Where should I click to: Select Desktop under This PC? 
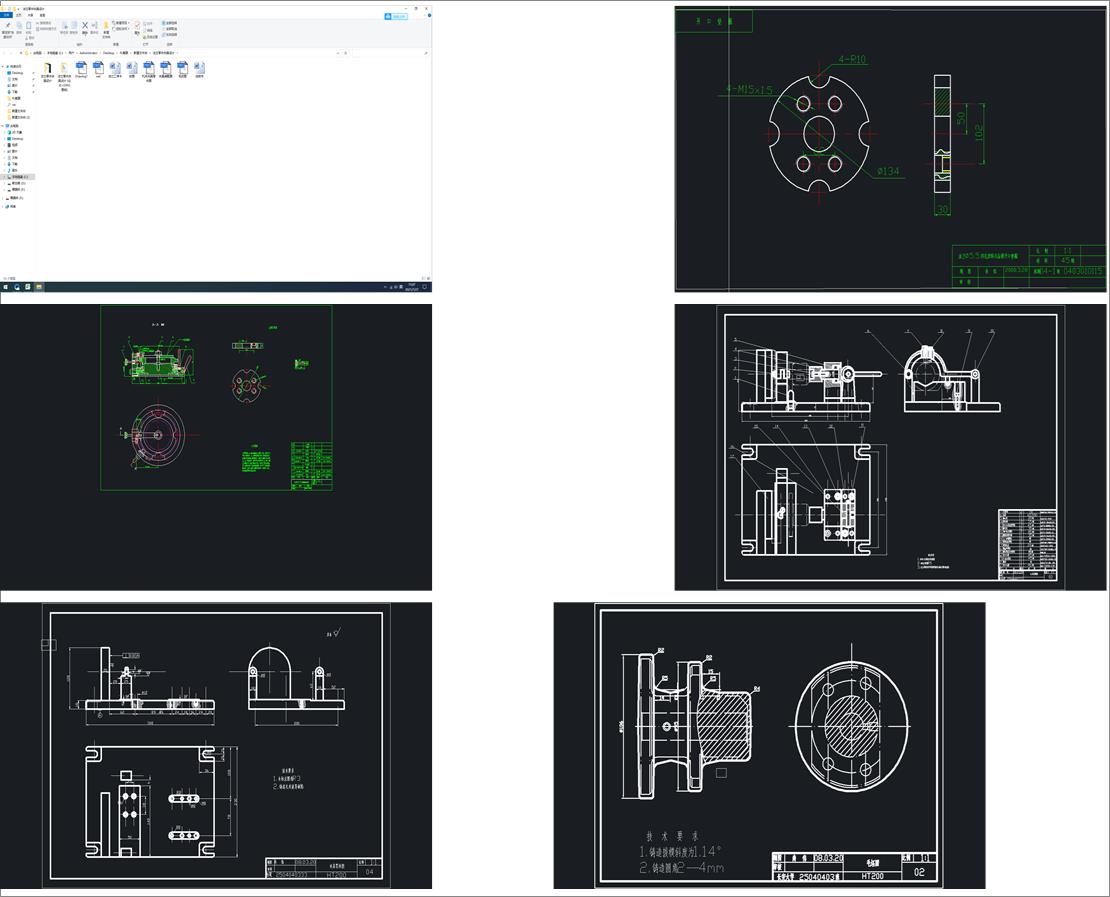pos(15,139)
